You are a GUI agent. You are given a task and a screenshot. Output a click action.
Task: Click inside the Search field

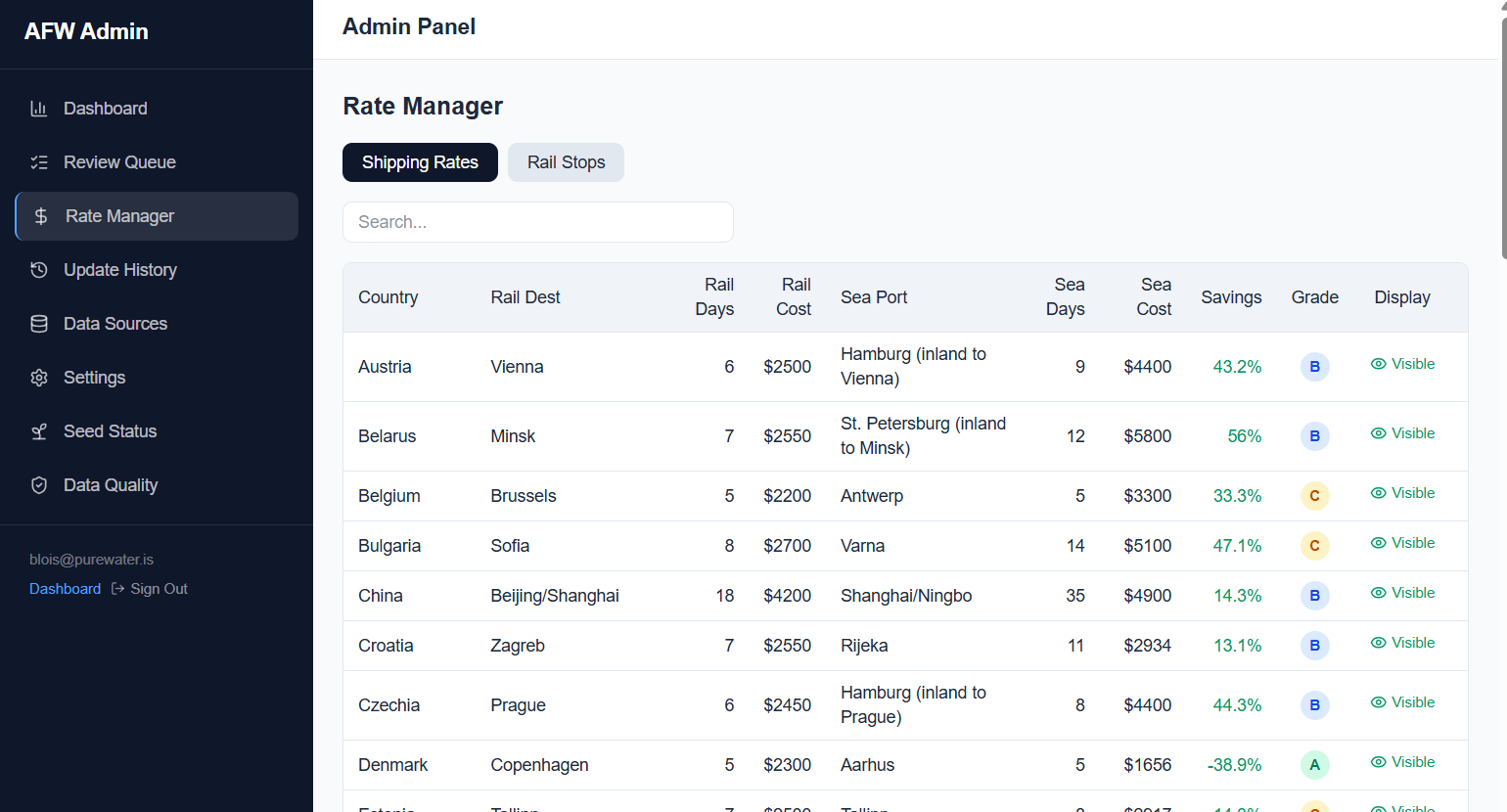click(x=537, y=222)
